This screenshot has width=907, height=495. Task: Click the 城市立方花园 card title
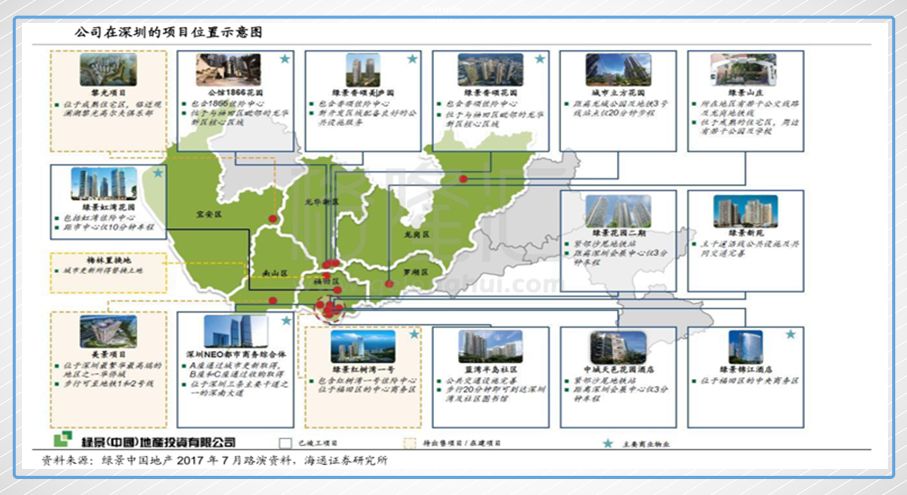[x=618, y=93]
